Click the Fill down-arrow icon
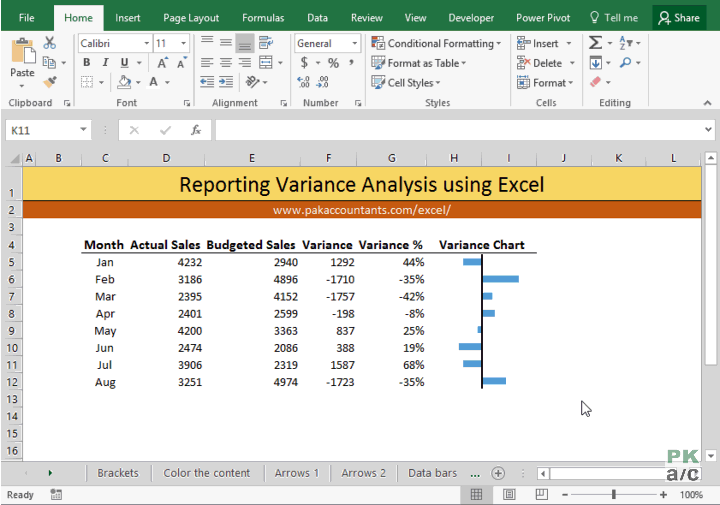Image resolution: width=720 pixels, height=505 pixels. click(596, 62)
